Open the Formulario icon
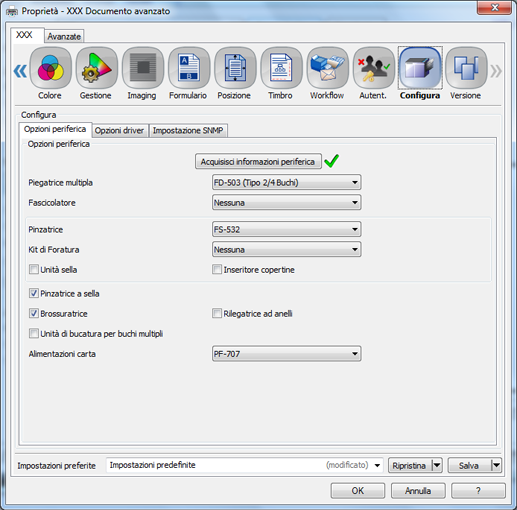Screen dimensions: 517x510 point(189,68)
